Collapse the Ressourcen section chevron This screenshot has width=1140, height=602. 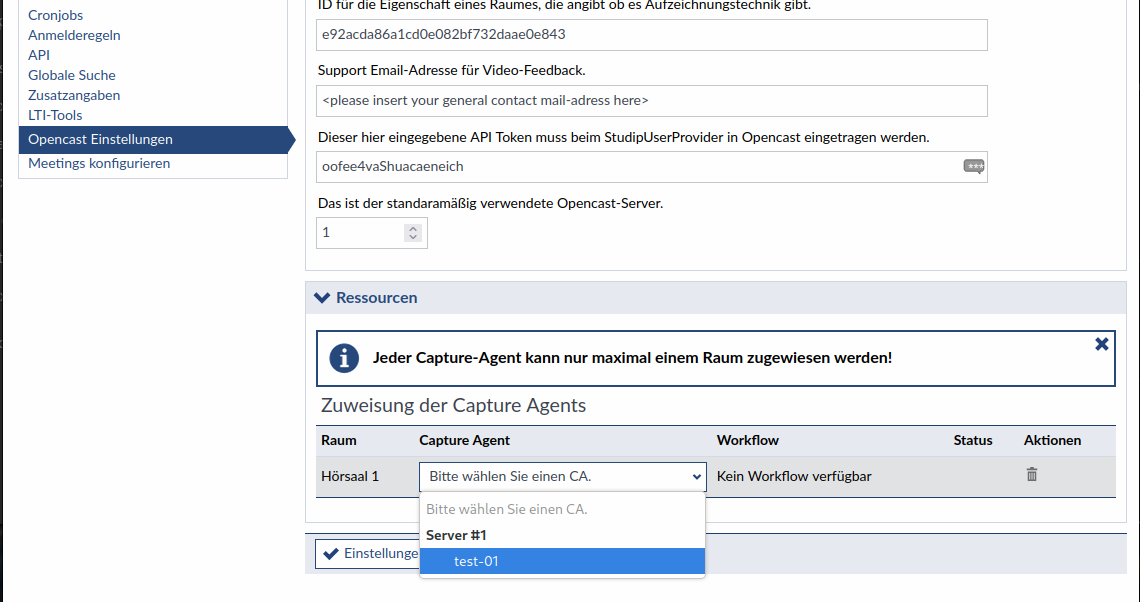tap(321, 297)
